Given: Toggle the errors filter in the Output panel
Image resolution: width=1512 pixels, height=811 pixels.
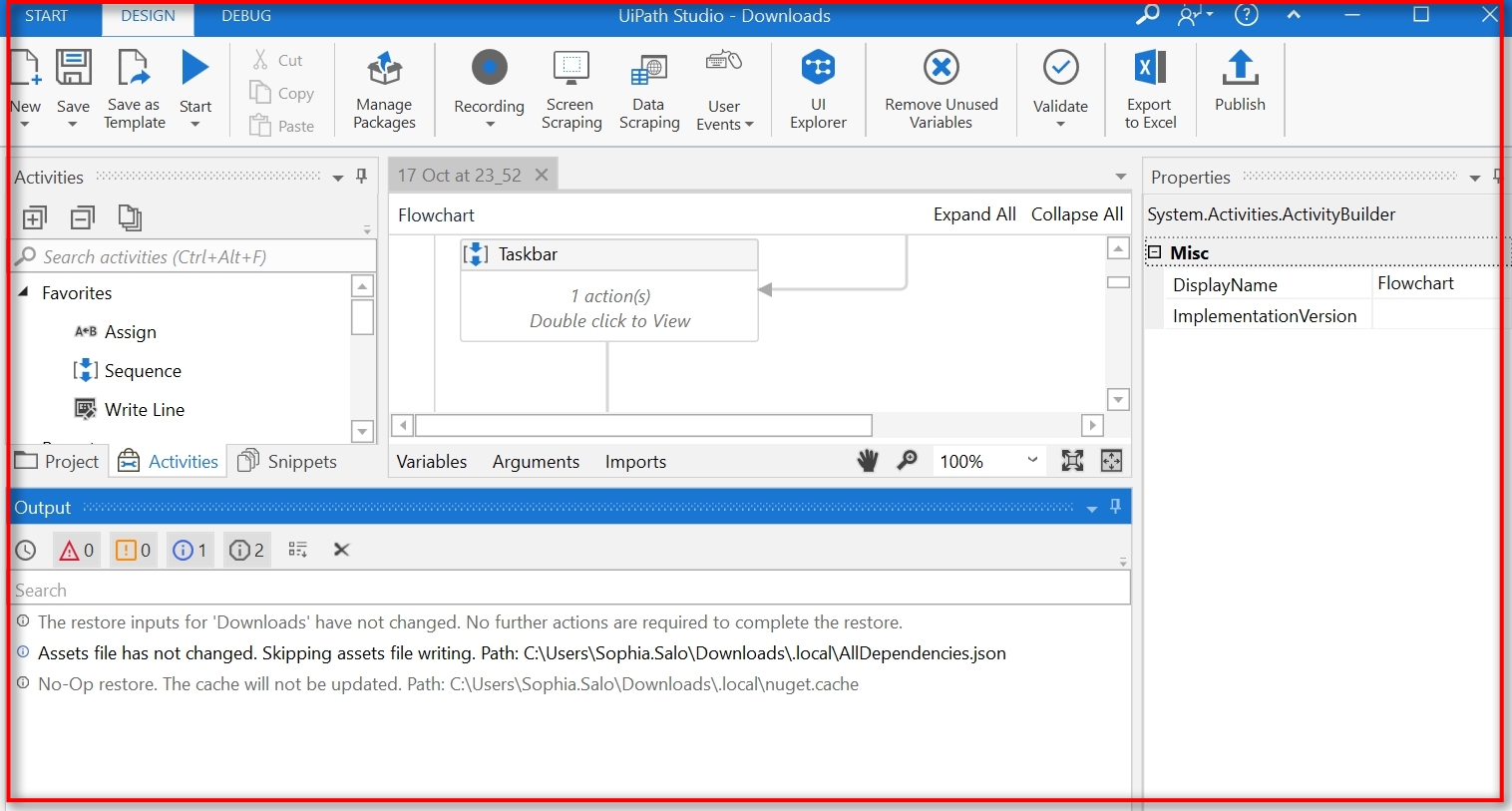Looking at the screenshot, I should click(x=76, y=550).
